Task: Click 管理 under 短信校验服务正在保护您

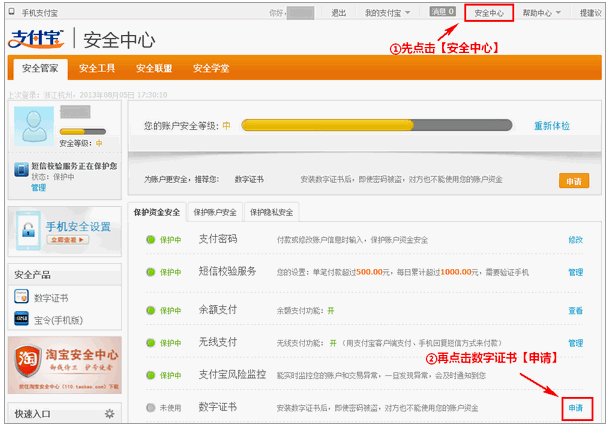Action: pos(38,188)
